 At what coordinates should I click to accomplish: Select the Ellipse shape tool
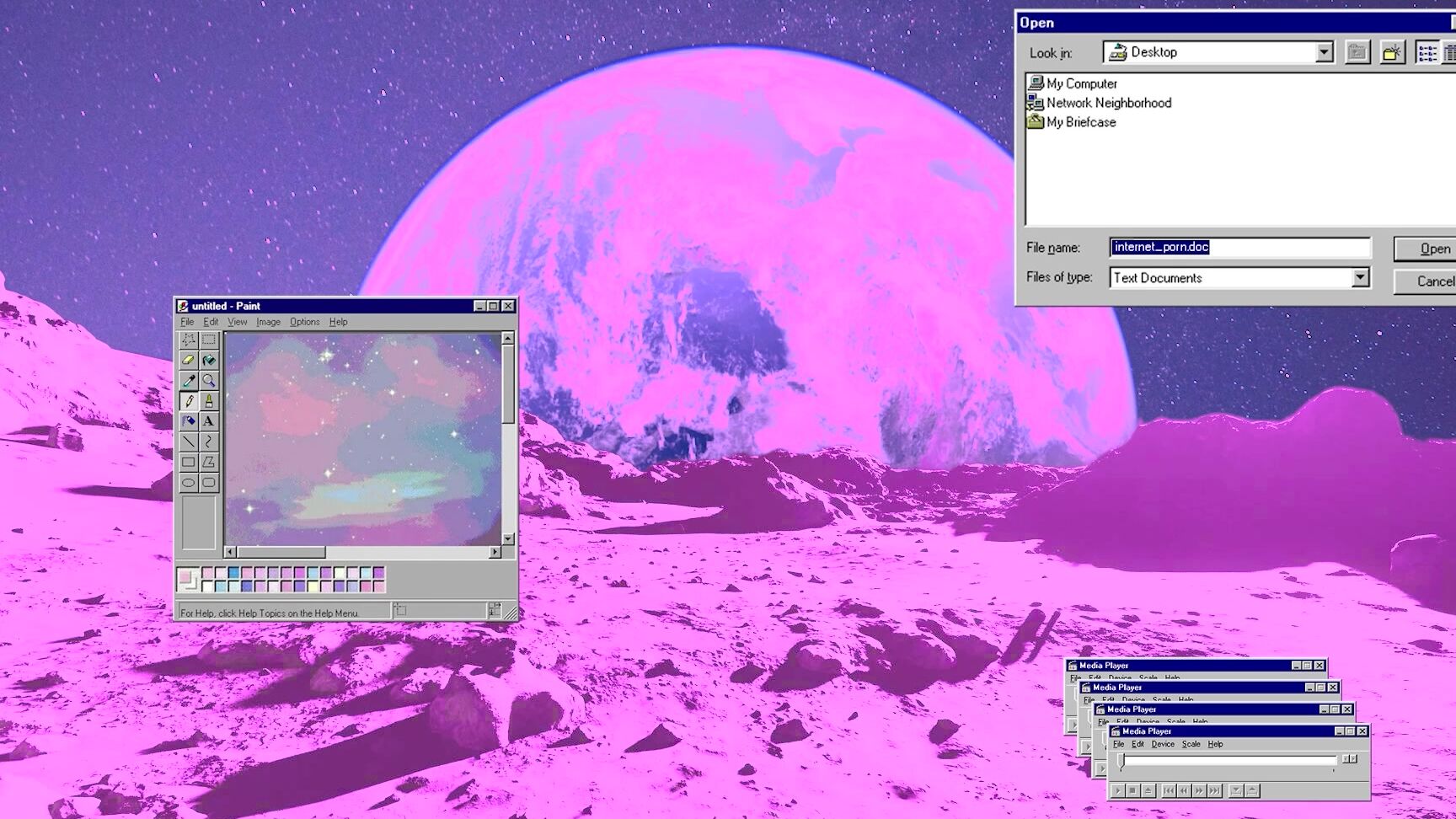[x=189, y=483]
